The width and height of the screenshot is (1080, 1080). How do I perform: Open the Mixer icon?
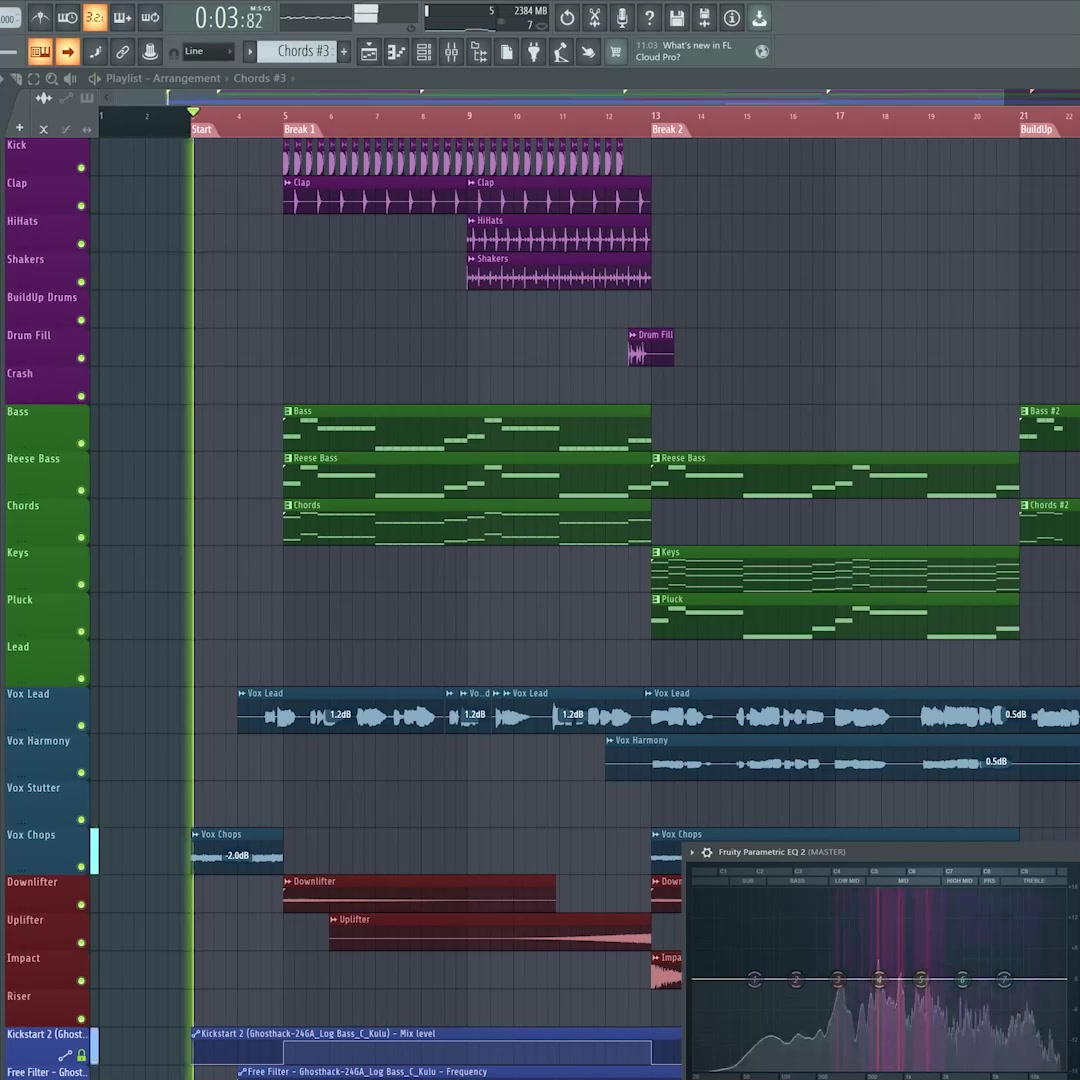tap(452, 52)
